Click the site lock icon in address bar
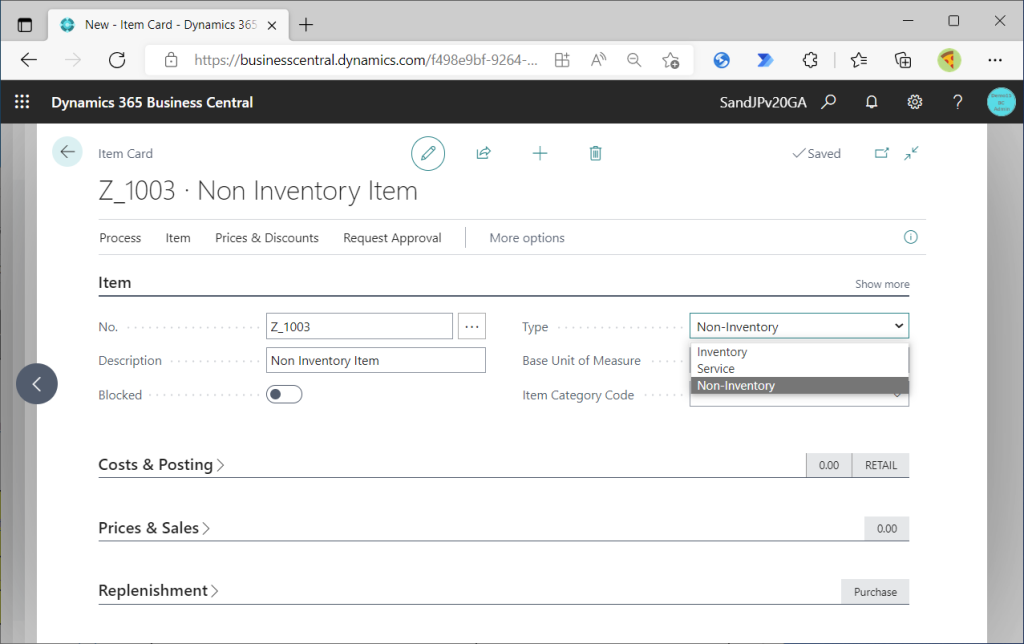1024x644 pixels. point(171,60)
